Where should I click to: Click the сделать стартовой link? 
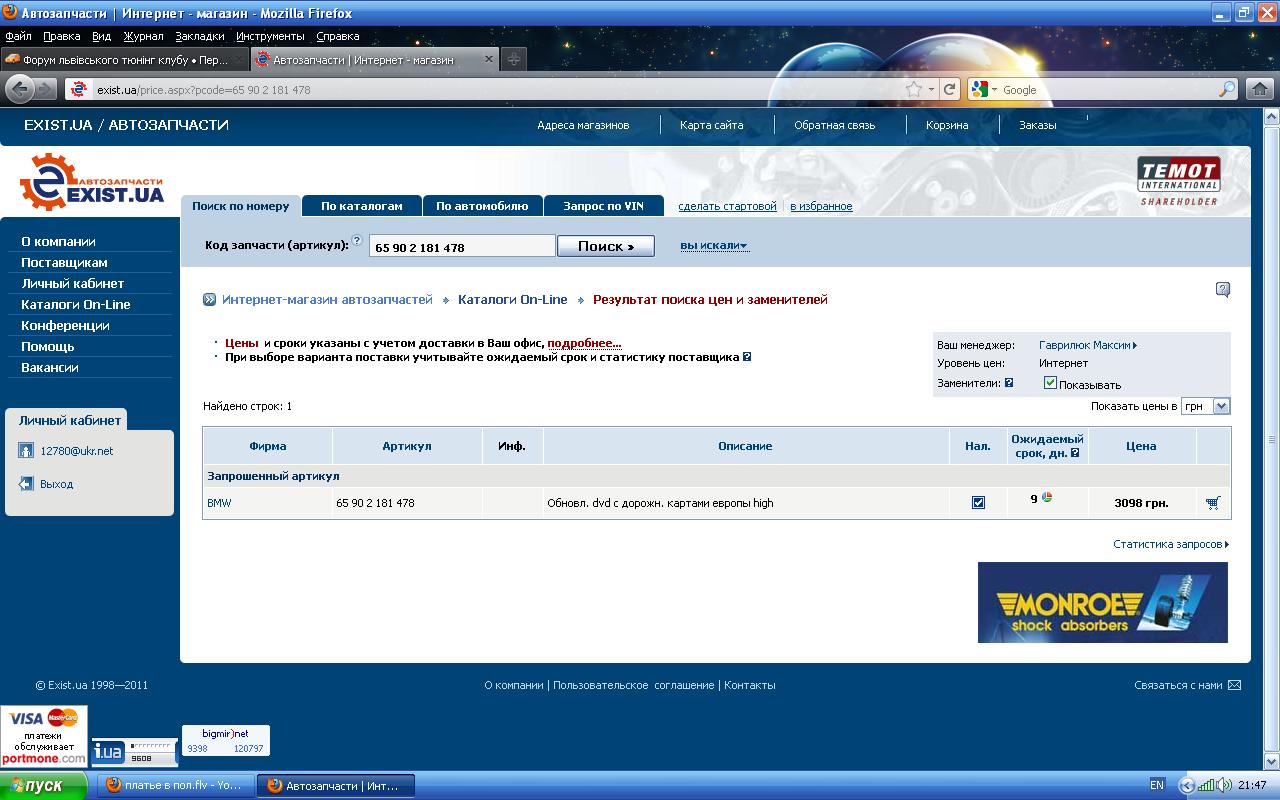click(x=727, y=206)
